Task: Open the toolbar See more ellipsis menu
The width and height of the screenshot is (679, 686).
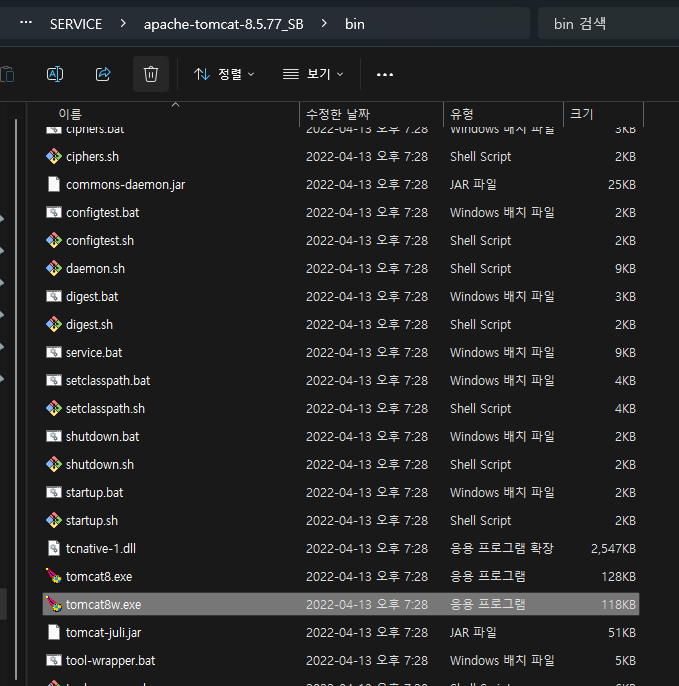Action: 385,74
